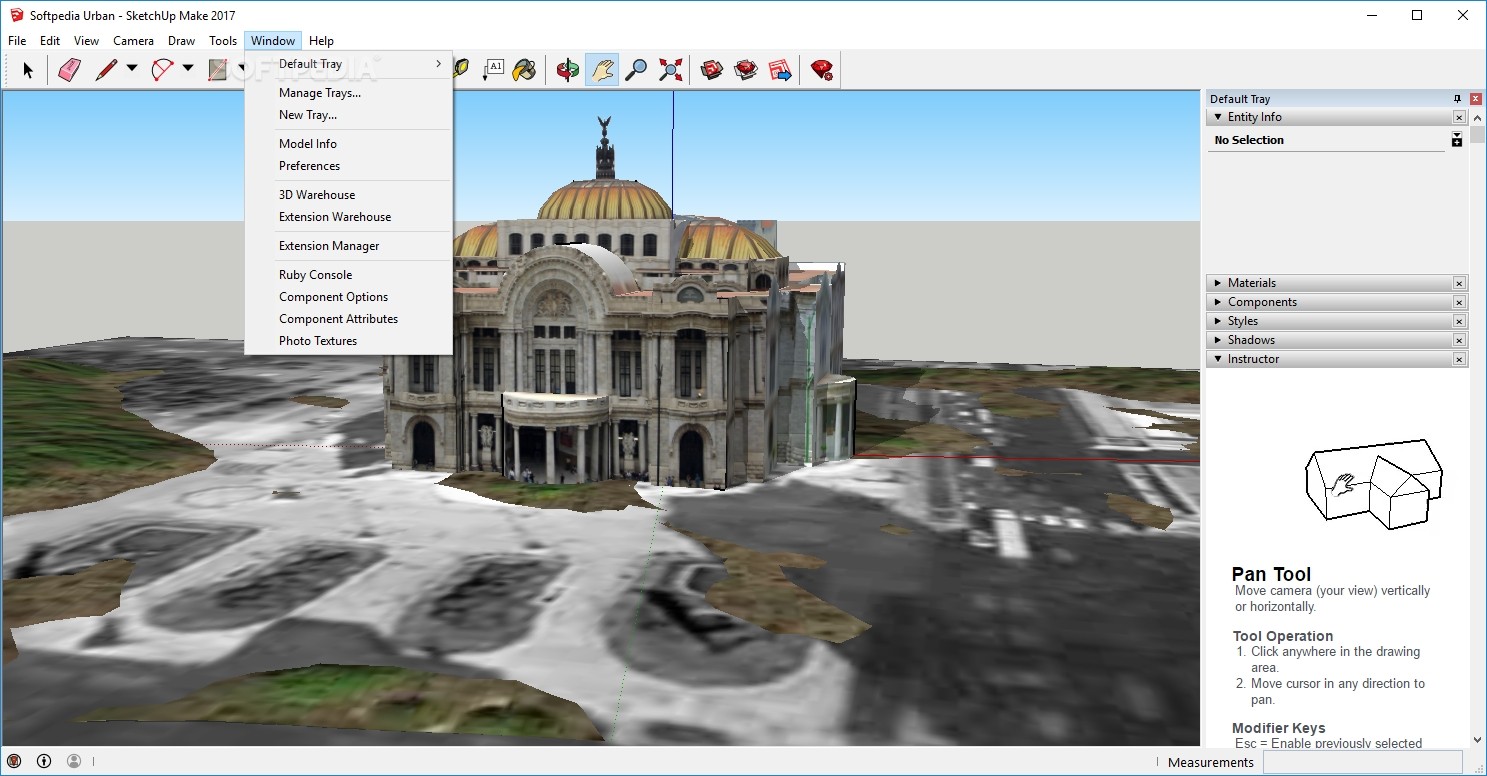The height and width of the screenshot is (776, 1487).
Task: Open the Line tool dropdown arrow
Action: (x=131, y=69)
